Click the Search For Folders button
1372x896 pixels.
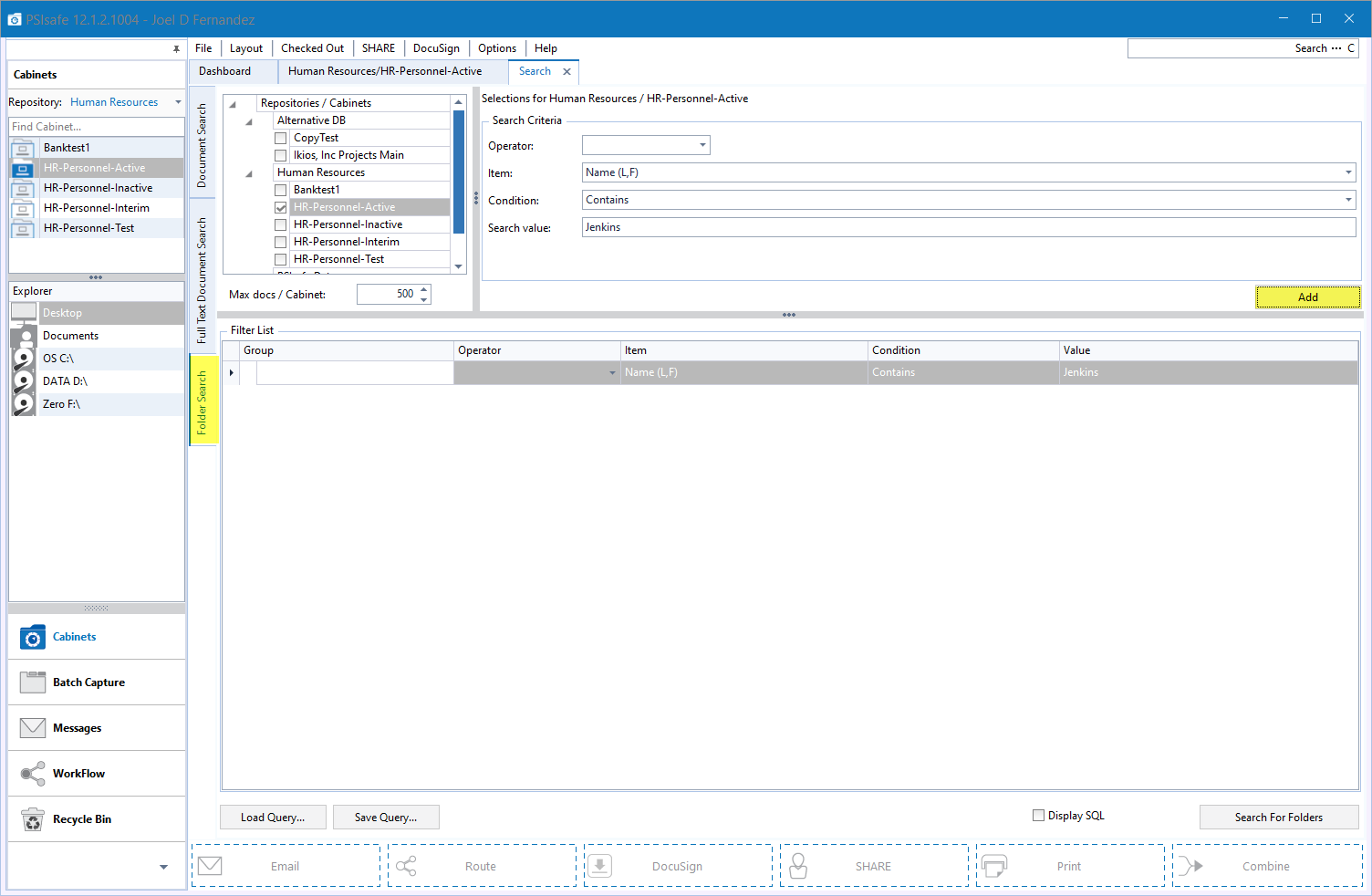click(1278, 817)
